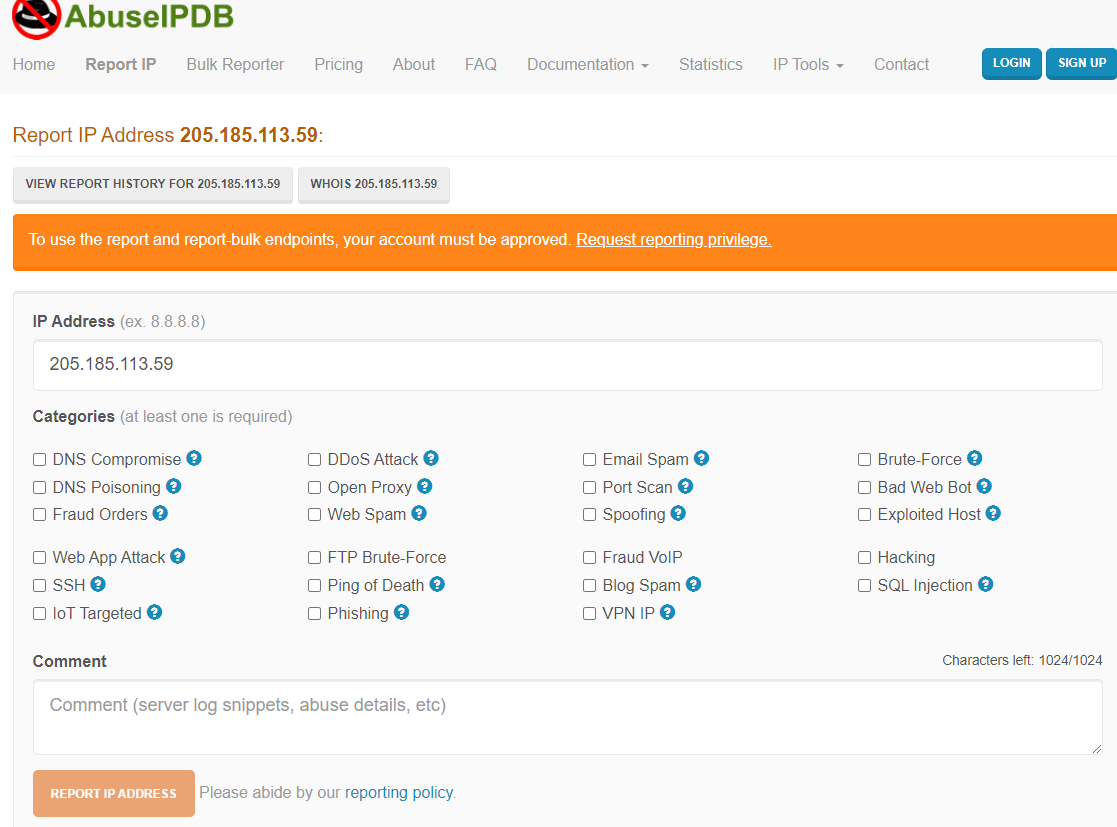Click the SIGN UP button
The width and height of the screenshot is (1117, 827).
pyautogui.click(x=1081, y=63)
